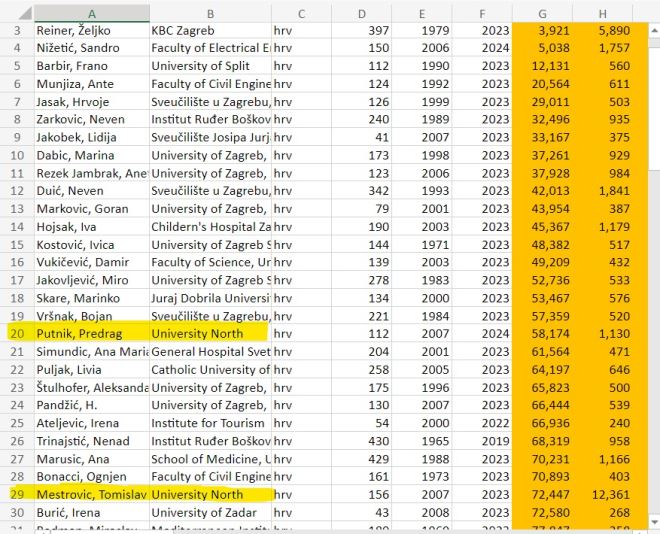
Task: Click University North cell in row 20
Action: (x=210, y=333)
